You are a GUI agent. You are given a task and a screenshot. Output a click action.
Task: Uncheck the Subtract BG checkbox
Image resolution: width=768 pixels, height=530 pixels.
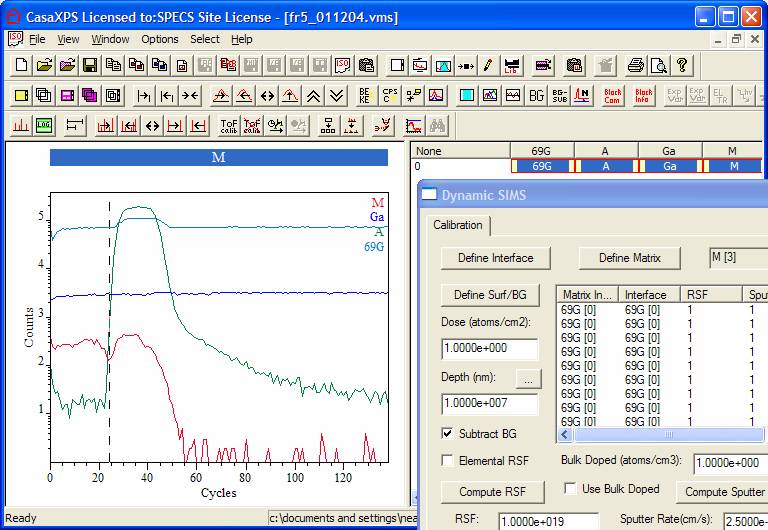(x=447, y=434)
